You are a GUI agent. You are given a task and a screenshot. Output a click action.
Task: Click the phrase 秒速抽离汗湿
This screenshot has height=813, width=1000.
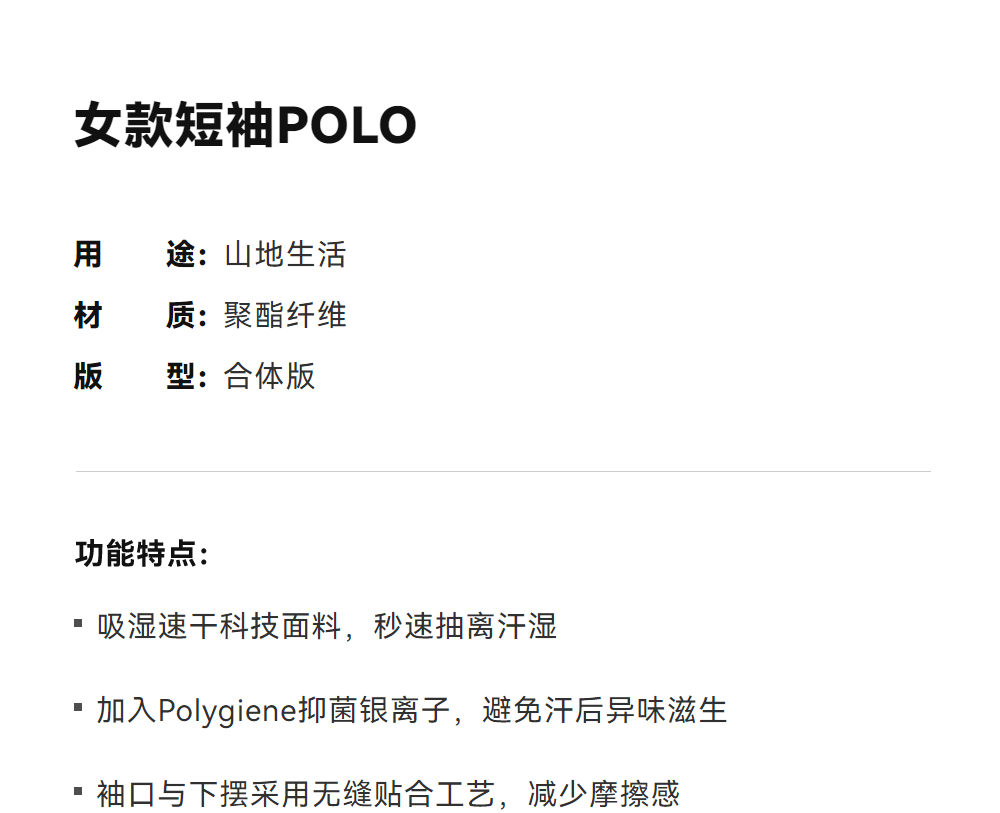[x=465, y=627]
